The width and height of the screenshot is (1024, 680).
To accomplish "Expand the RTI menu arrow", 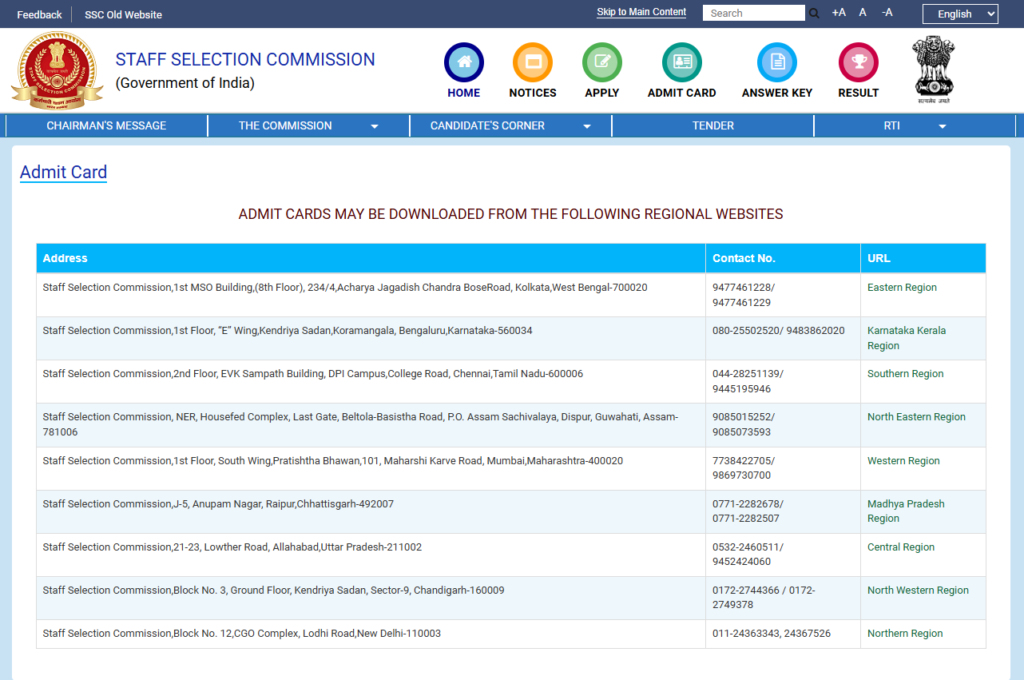I will point(942,126).
